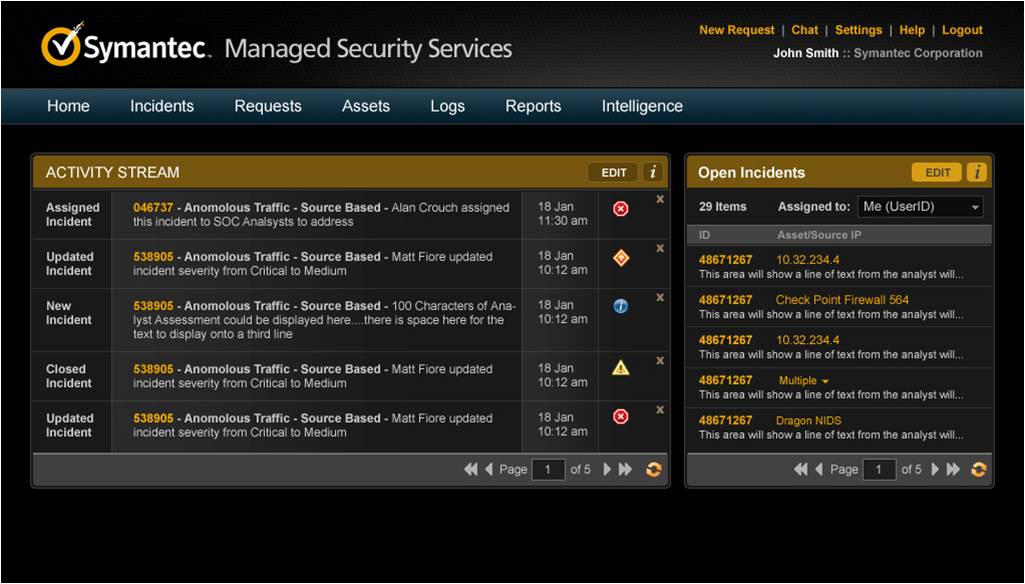This screenshot has width=1025, height=584.
Task: Open the Open Incidents info icon
Action: pos(977,173)
